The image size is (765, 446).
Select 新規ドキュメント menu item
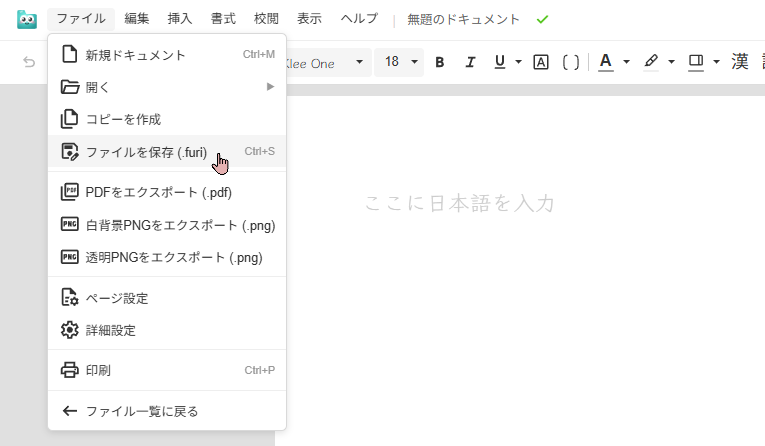pos(167,54)
